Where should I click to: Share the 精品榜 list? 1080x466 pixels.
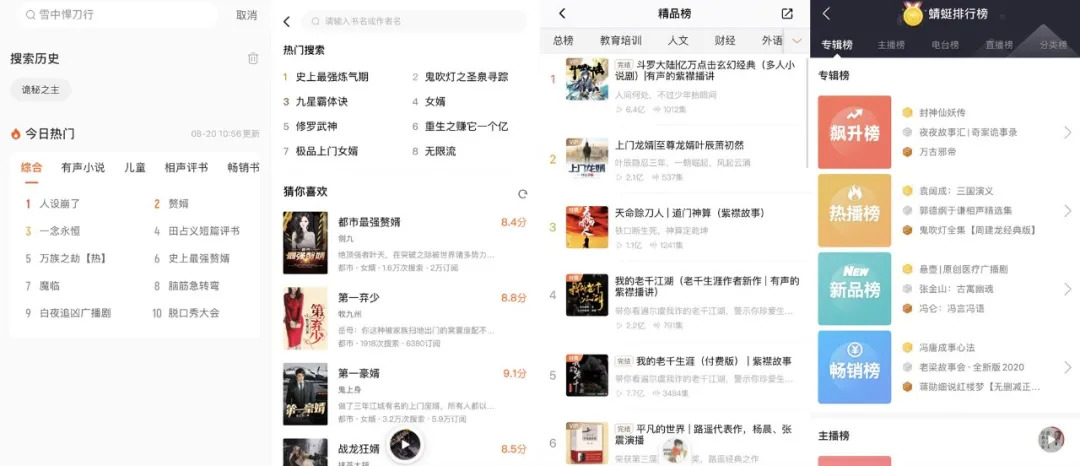(x=787, y=13)
